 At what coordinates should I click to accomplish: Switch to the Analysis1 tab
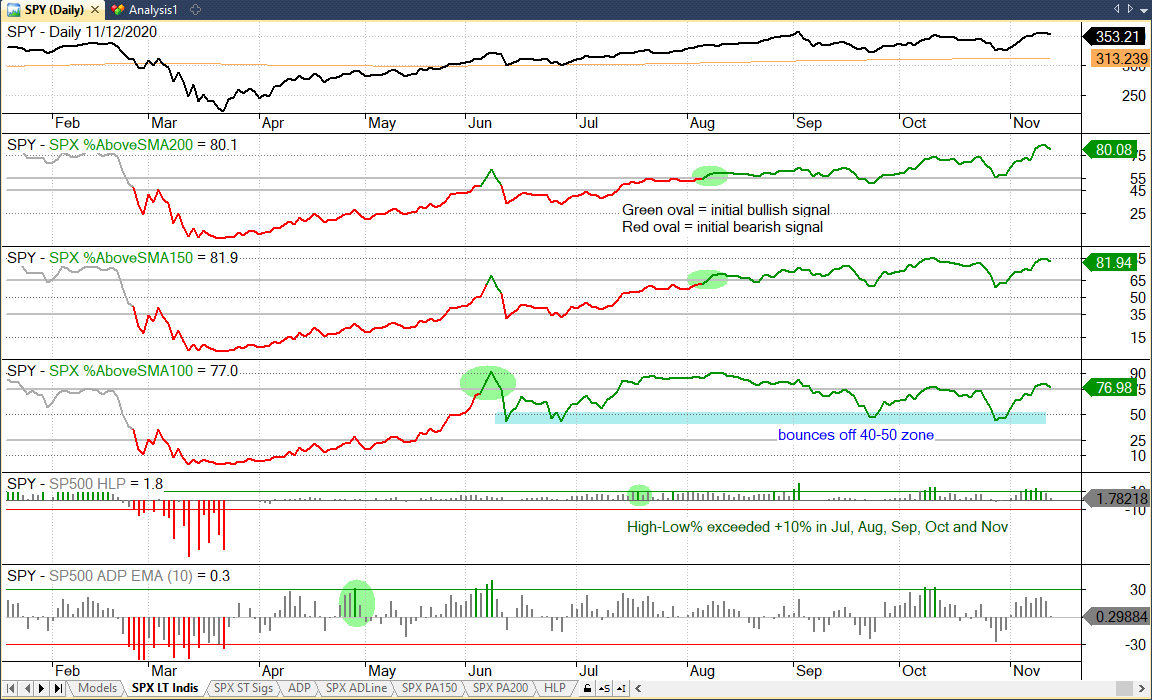[x=145, y=10]
